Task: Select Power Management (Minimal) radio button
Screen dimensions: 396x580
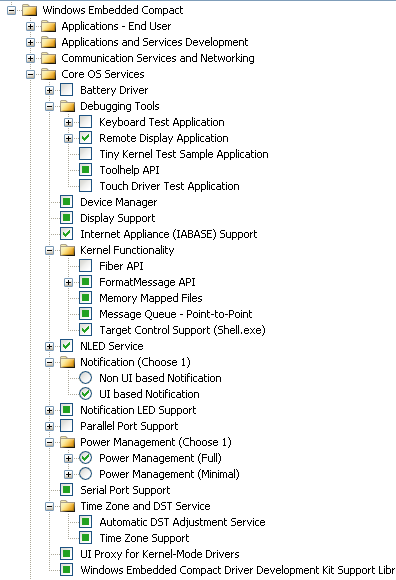Action: click(85, 473)
